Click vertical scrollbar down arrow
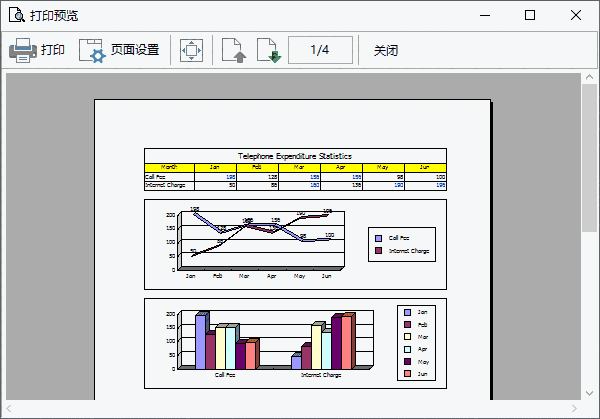This screenshot has height=419, width=600. click(x=589, y=393)
